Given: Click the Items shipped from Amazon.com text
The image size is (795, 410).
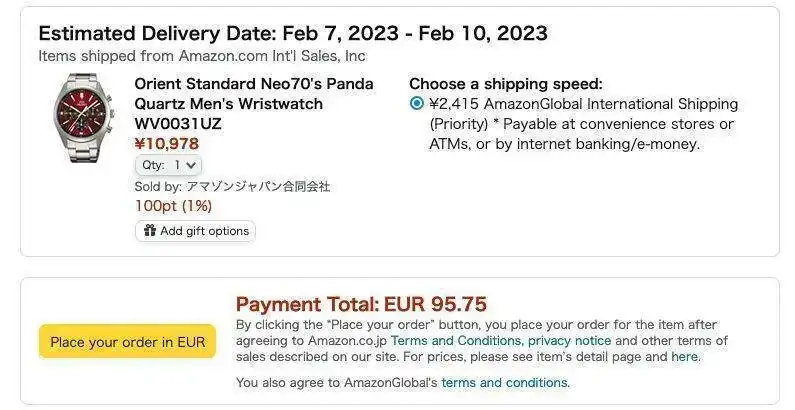Looking at the screenshot, I should pos(202,56).
